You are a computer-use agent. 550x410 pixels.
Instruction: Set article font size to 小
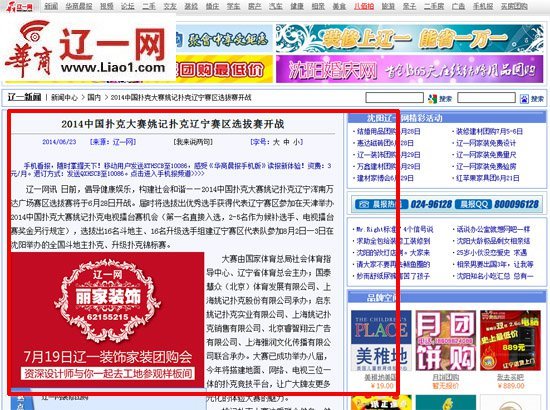(x=296, y=142)
